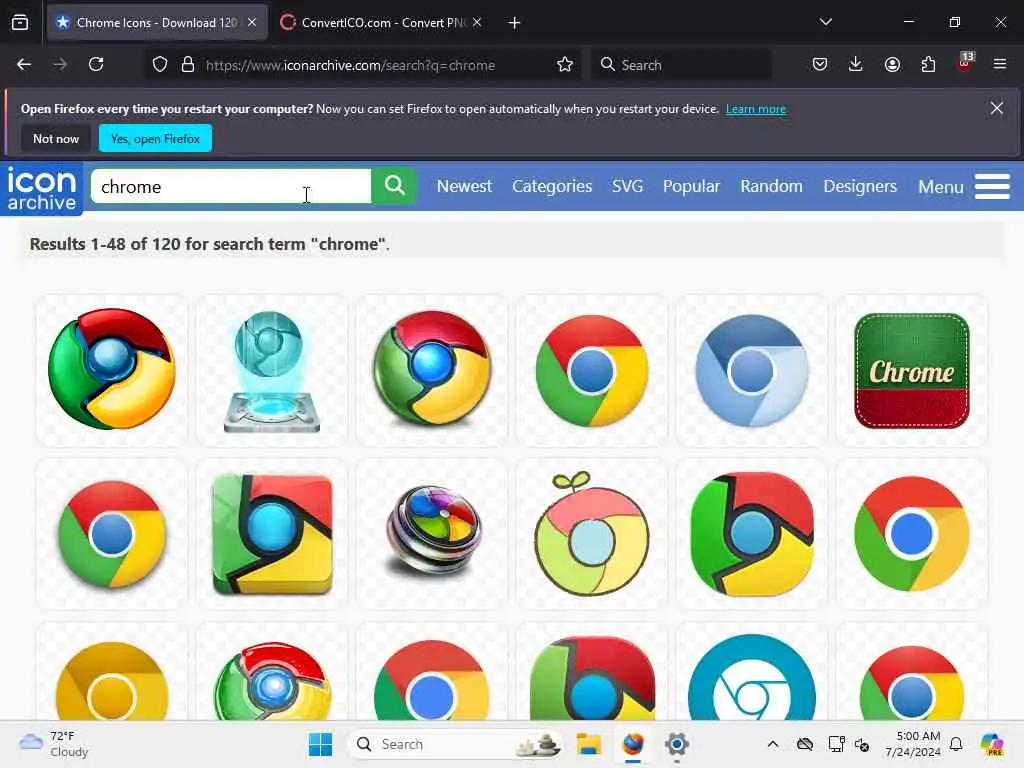
Task: Open the taskbar clock showing 5:00 AM
Action: coord(913,744)
